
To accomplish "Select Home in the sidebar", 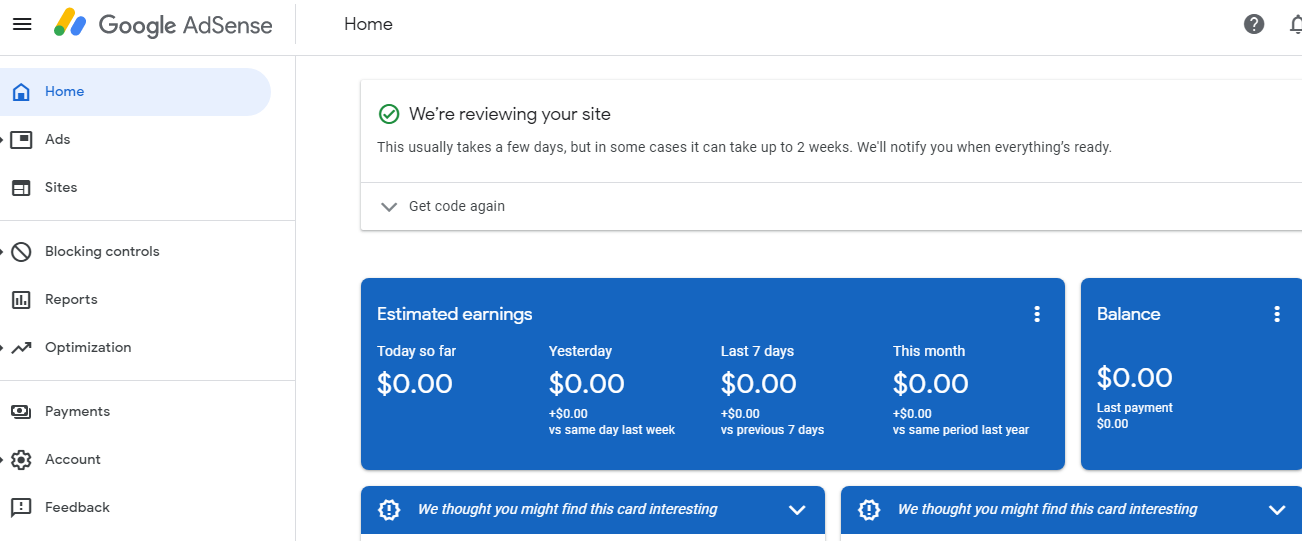I will 64,92.
